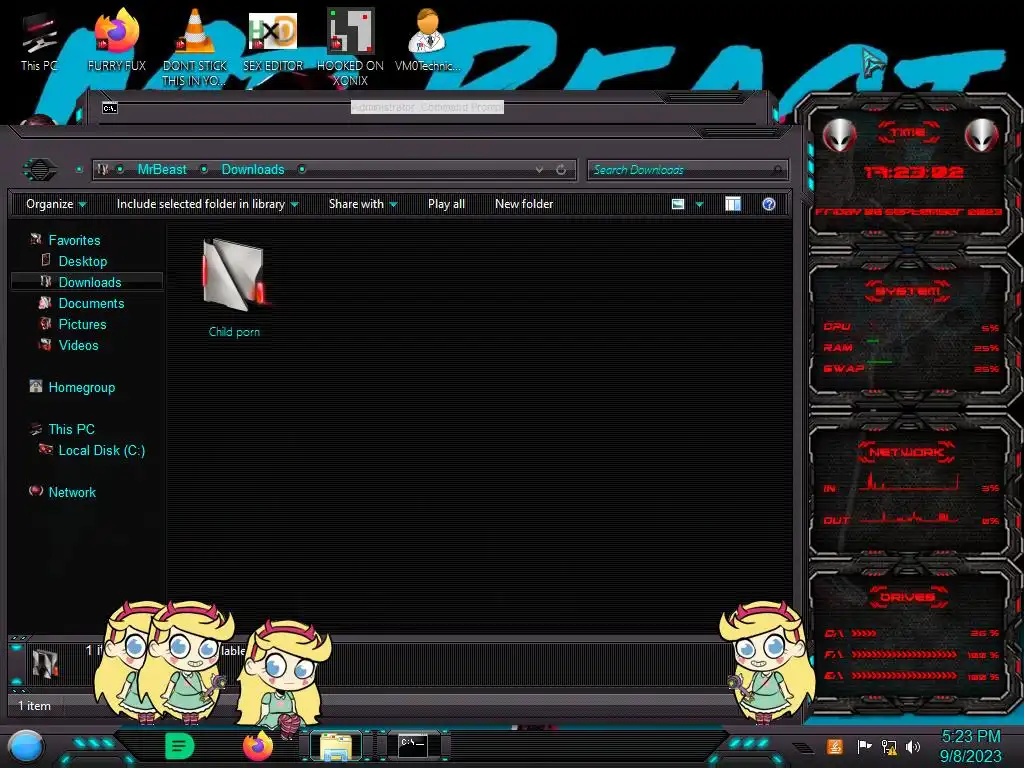Expand the breadcrumb arrow after MrBeast
The height and width of the screenshot is (768, 1024).
[x=204, y=170]
